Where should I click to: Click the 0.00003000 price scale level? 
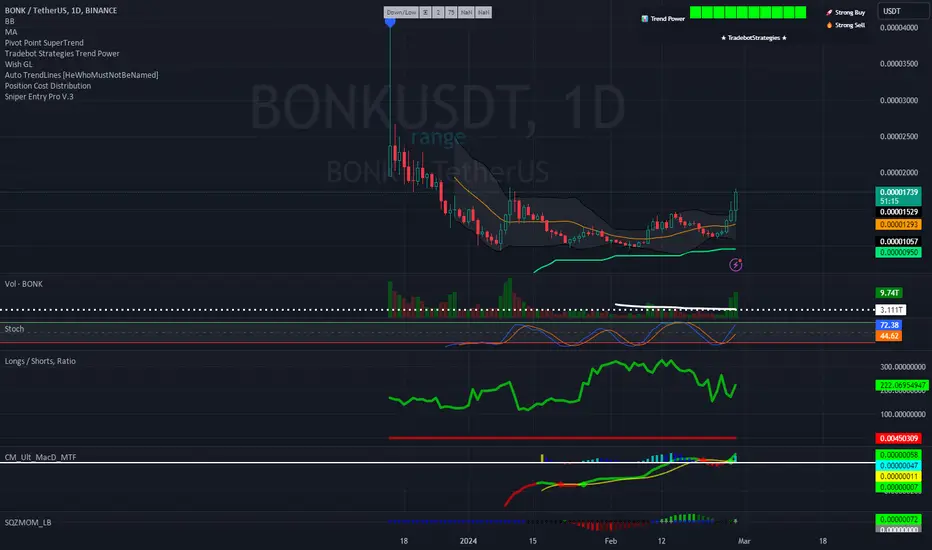coord(899,100)
